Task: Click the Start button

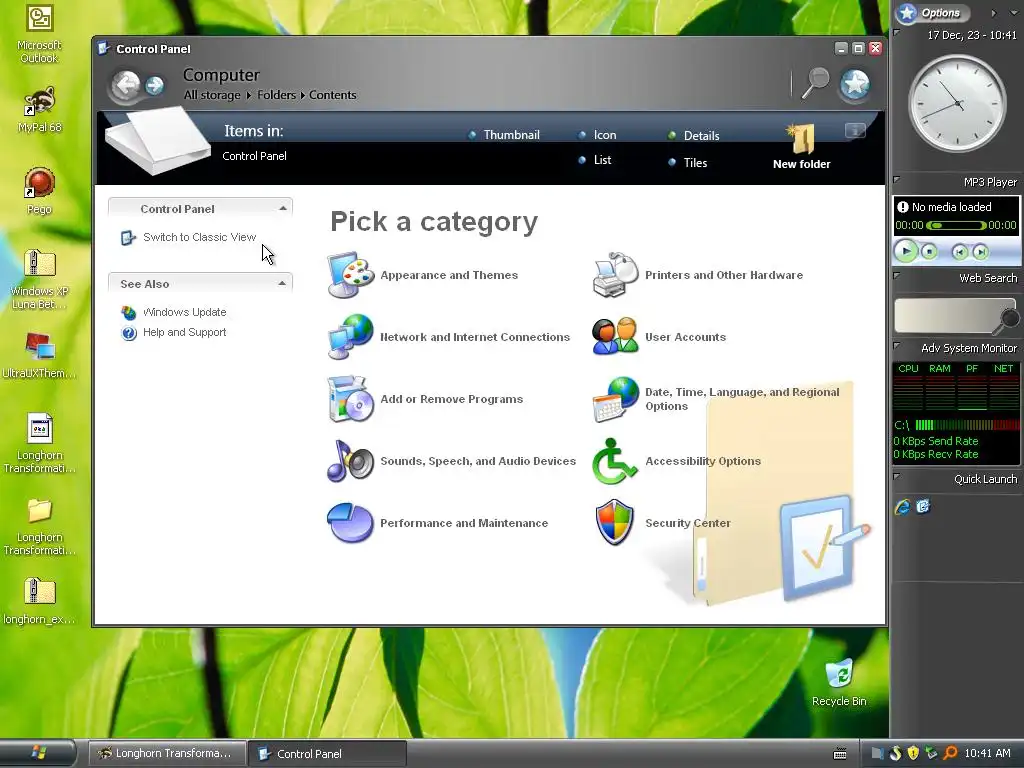Action: (x=38, y=753)
